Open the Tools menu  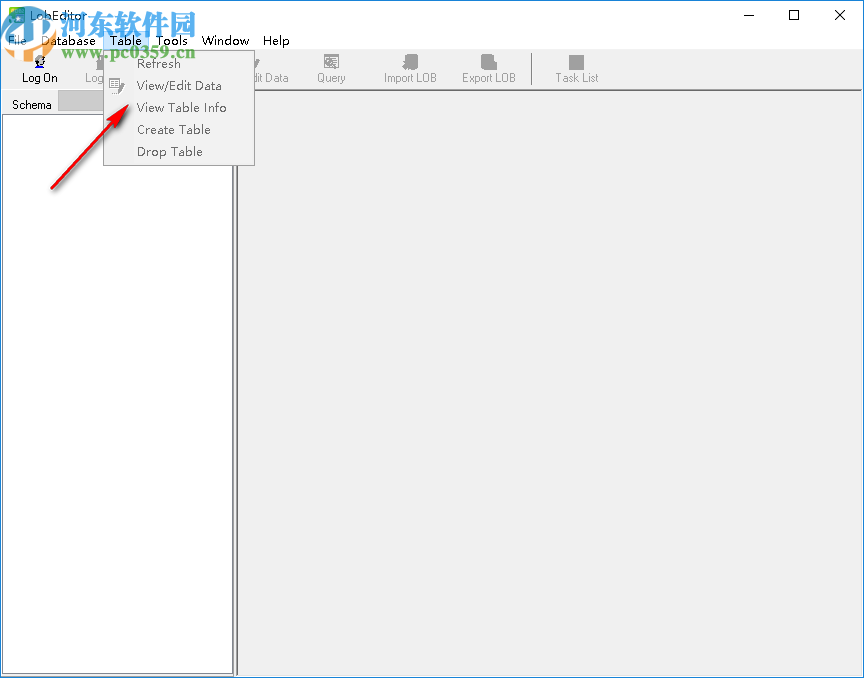point(171,40)
